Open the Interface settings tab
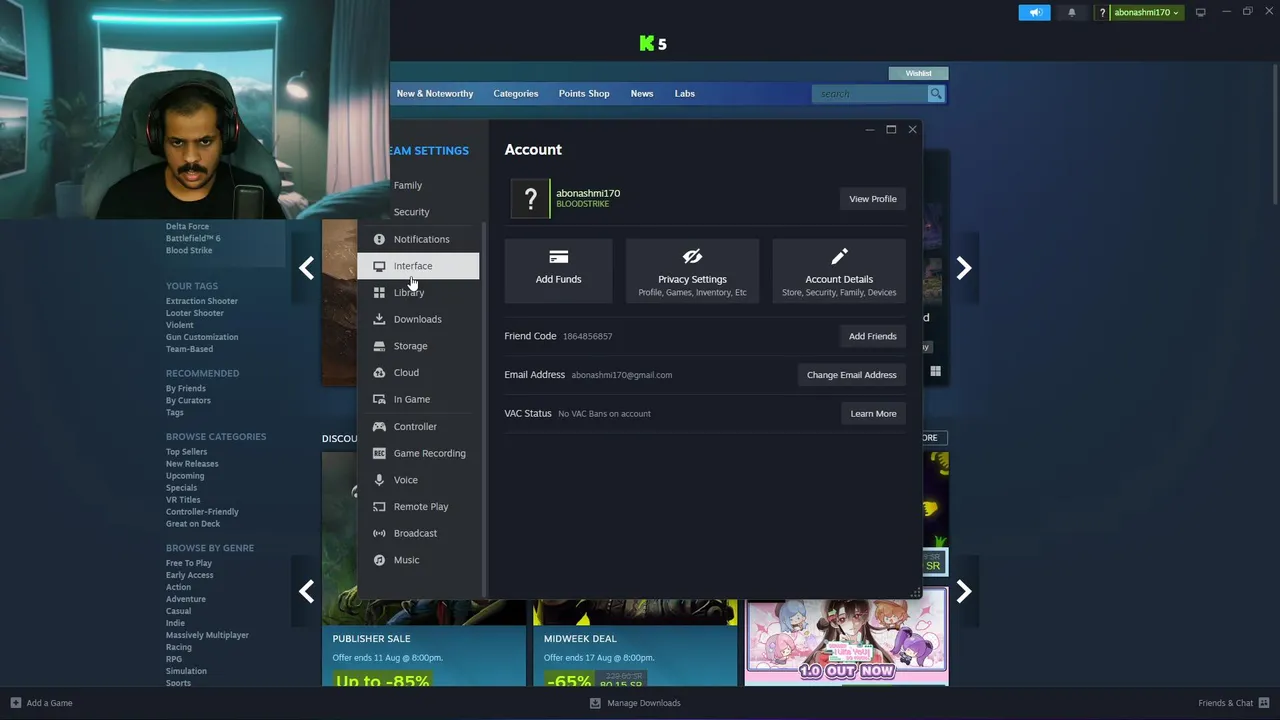 [418, 266]
